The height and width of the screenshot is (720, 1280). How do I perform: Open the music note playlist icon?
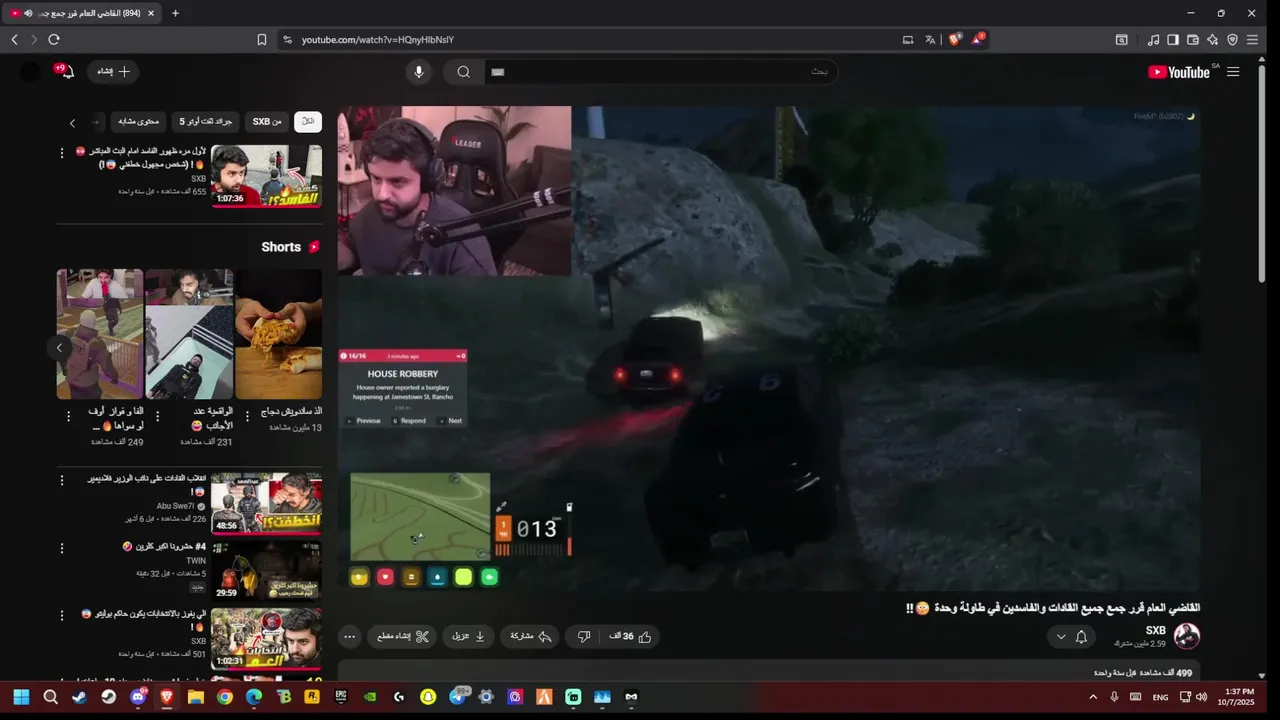pos(1153,39)
